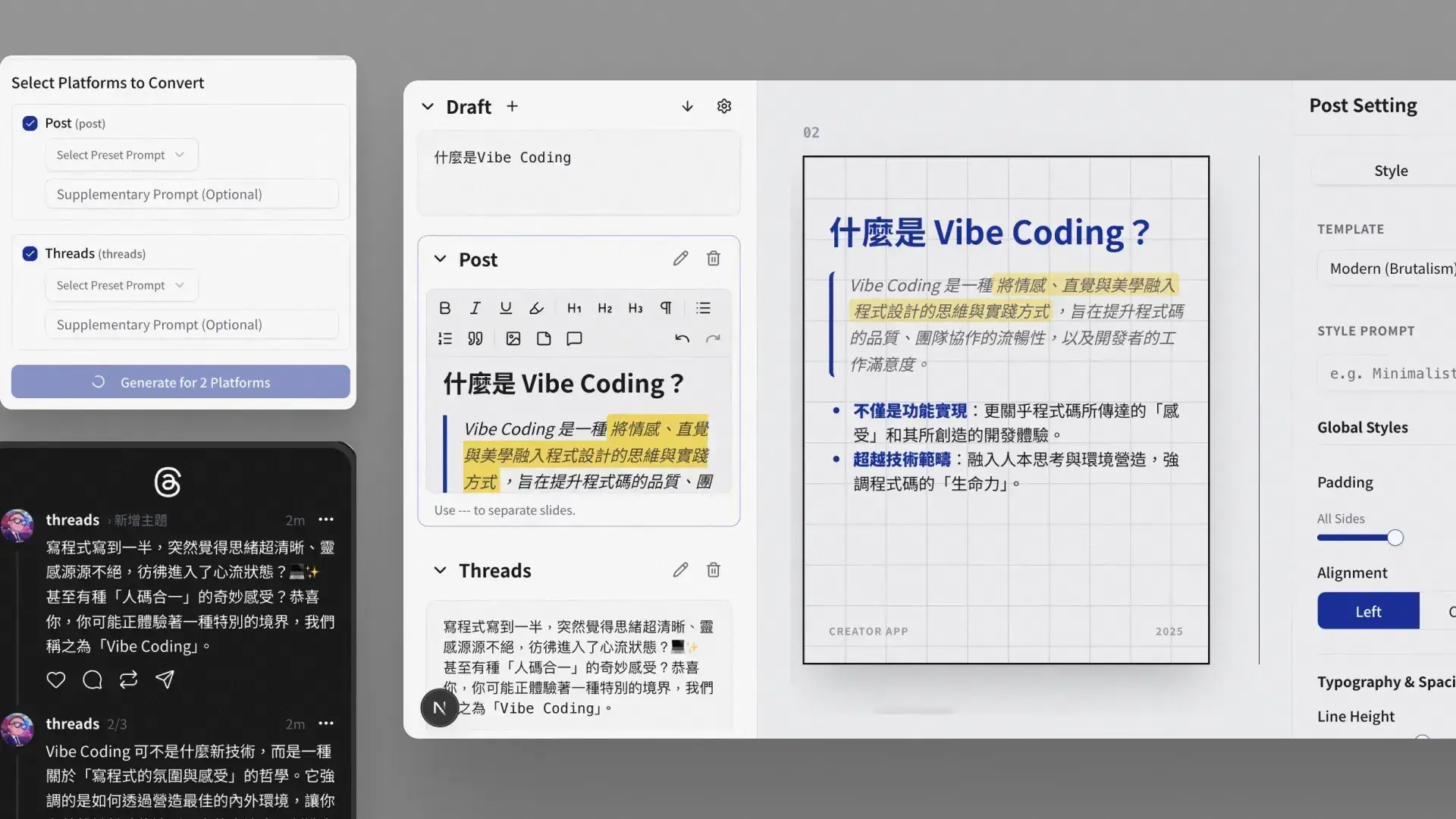Image resolution: width=1456 pixels, height=819 pixels.
Task: Add a new draft with plus button
Action: point(513,106)
